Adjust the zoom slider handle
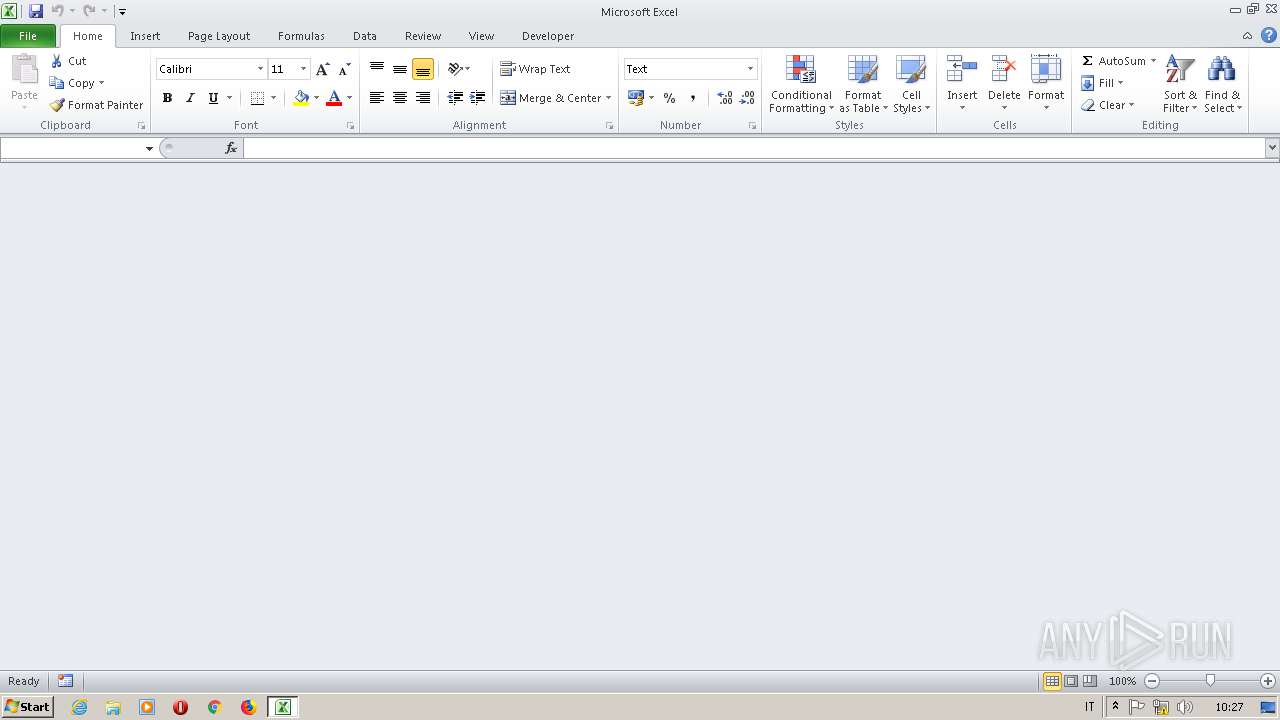This screenshot has height=720, width=1280. pyautogui.click(x=1210, y=681)
